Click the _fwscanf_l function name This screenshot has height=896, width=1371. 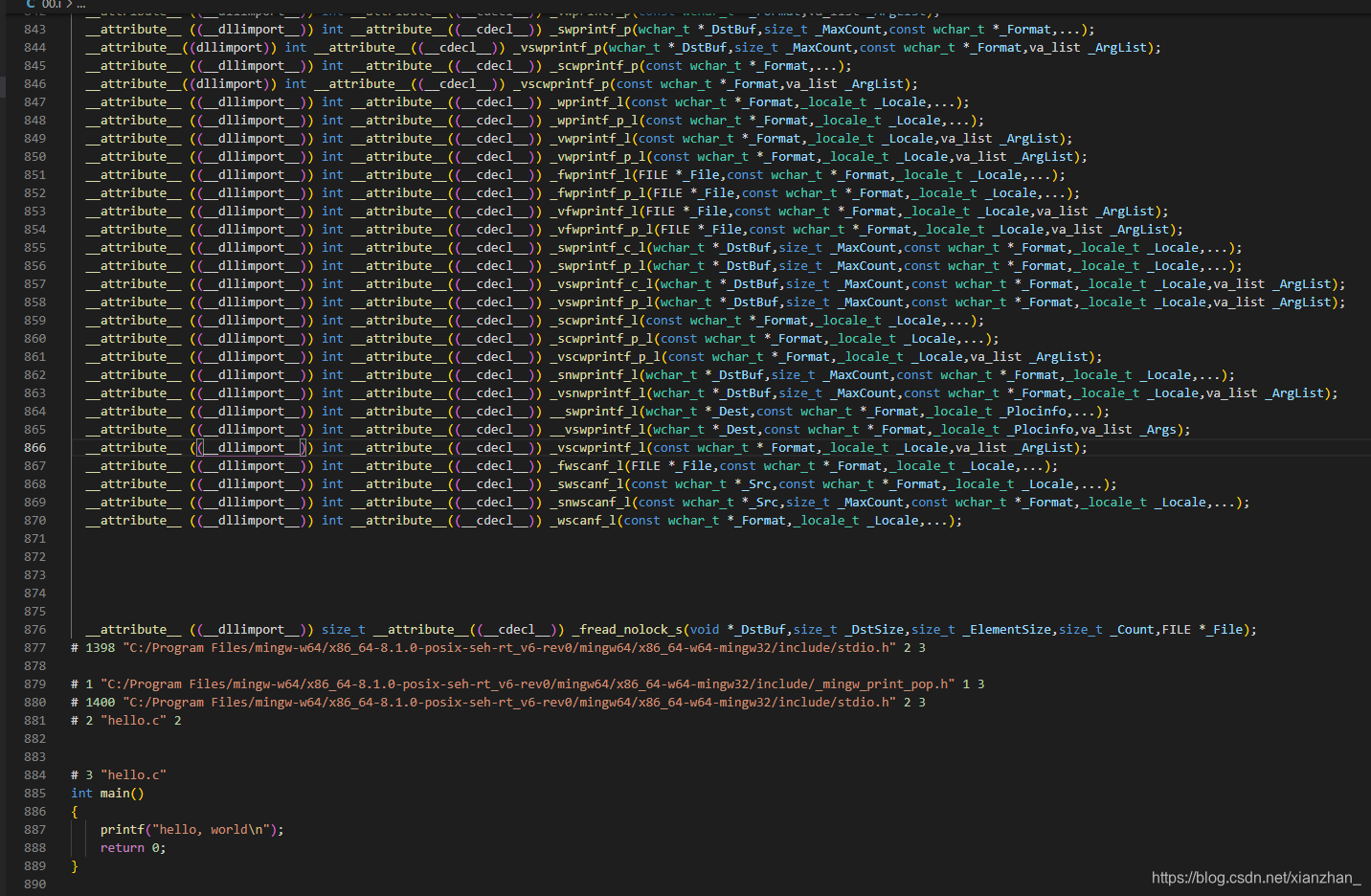587,466
